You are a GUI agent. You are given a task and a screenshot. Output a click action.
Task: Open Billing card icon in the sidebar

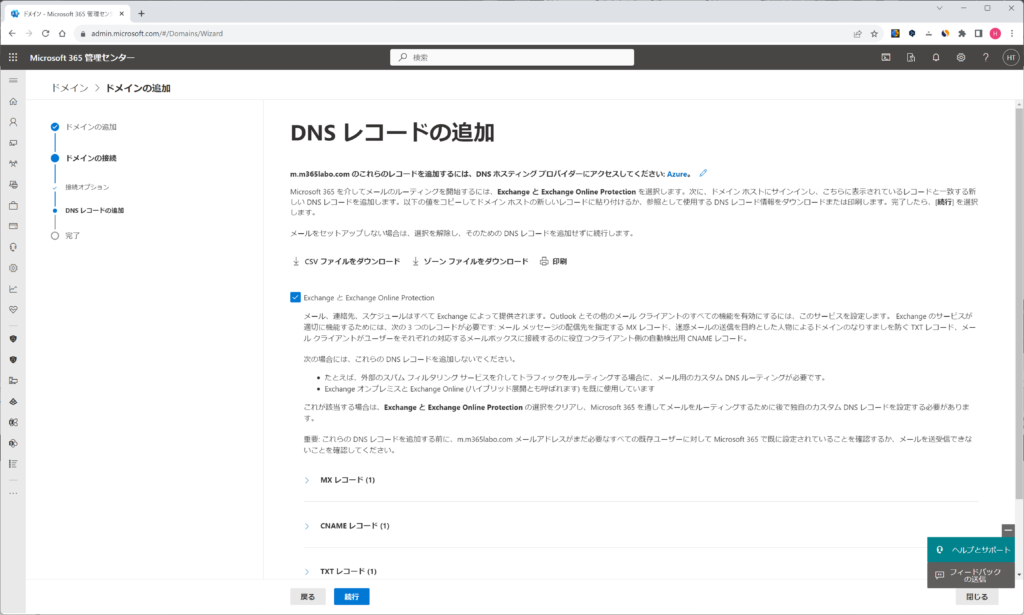tap(13, 227)
